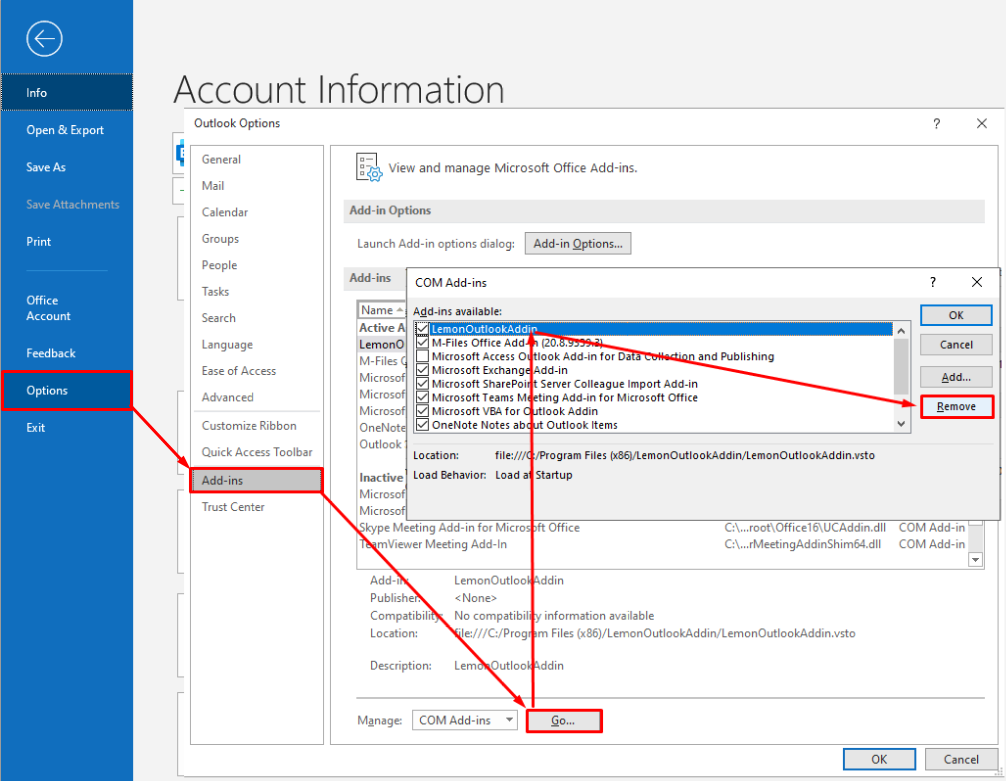Select the Mail options category

click(x=257, y=185)
